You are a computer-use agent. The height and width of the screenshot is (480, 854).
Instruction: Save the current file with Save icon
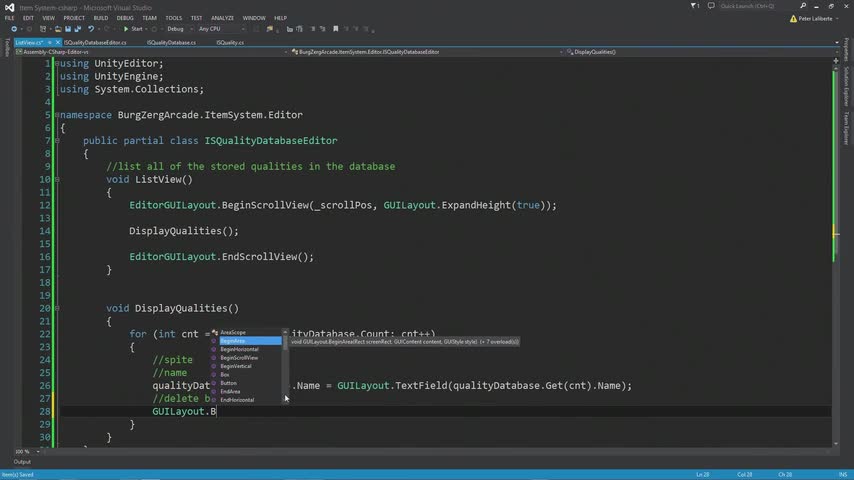[x=68, y=29]
